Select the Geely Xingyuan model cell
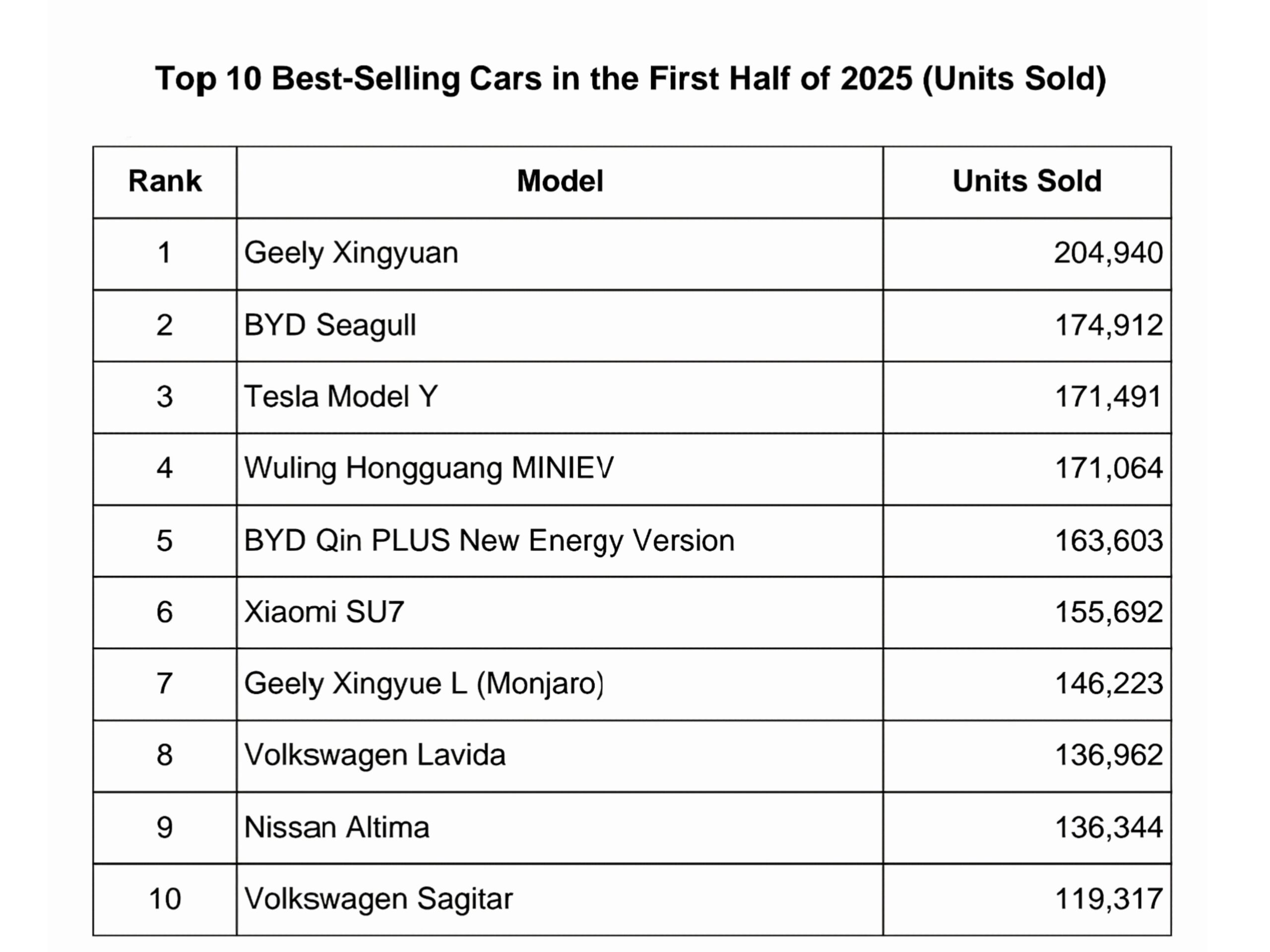The image size is (1270, 952). pos(351,253)
